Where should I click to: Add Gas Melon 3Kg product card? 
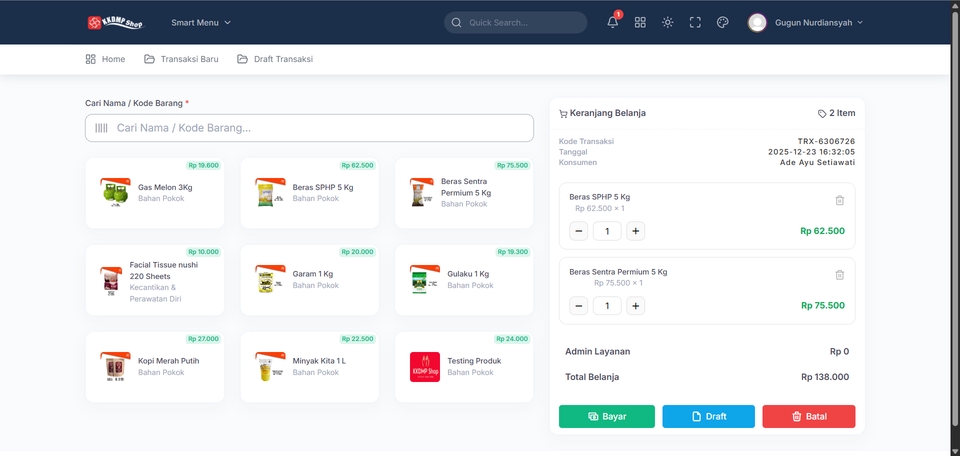(x=155, y=193)
